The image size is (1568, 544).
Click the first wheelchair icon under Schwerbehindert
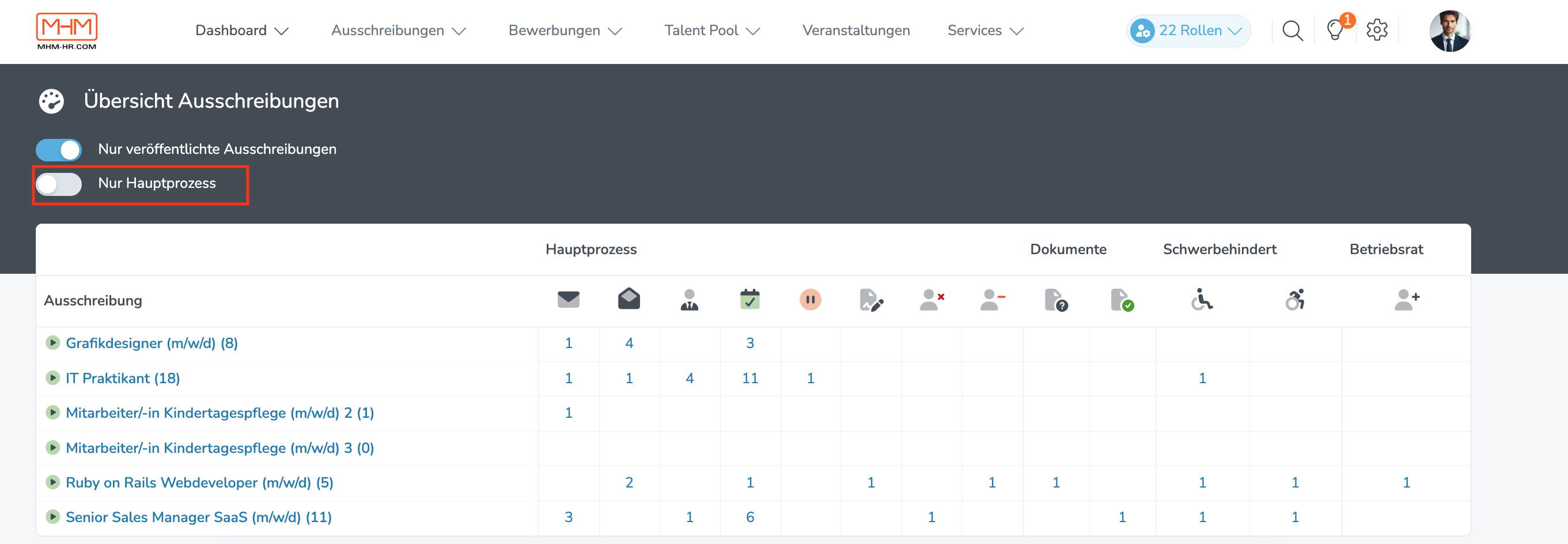coord(1202,299)
